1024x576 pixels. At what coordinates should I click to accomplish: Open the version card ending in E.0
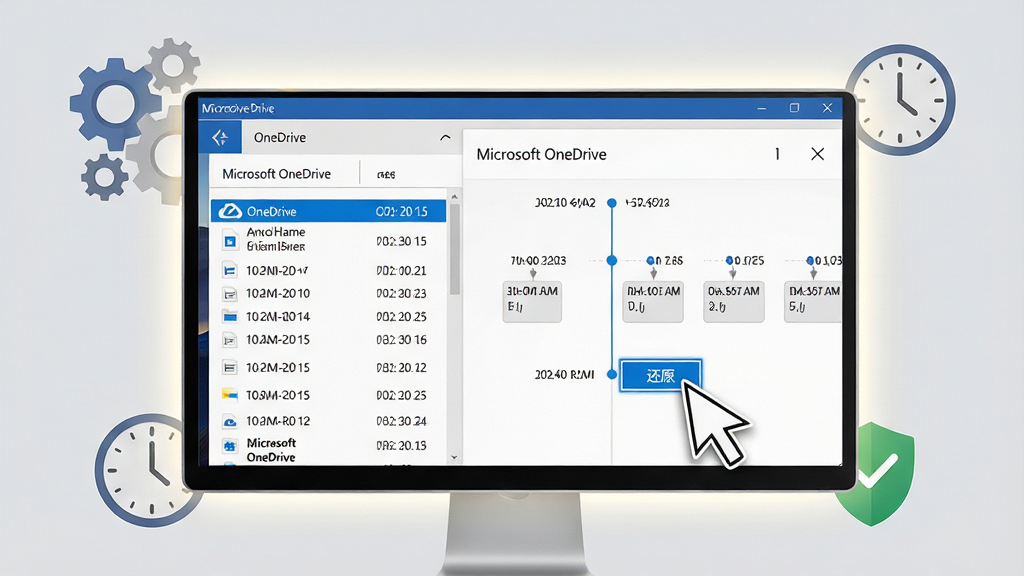[532, 302]
